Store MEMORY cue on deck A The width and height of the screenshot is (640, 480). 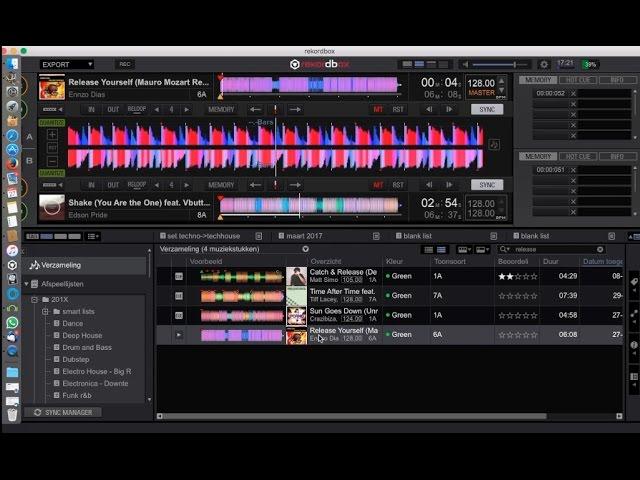tap(221, 109)
